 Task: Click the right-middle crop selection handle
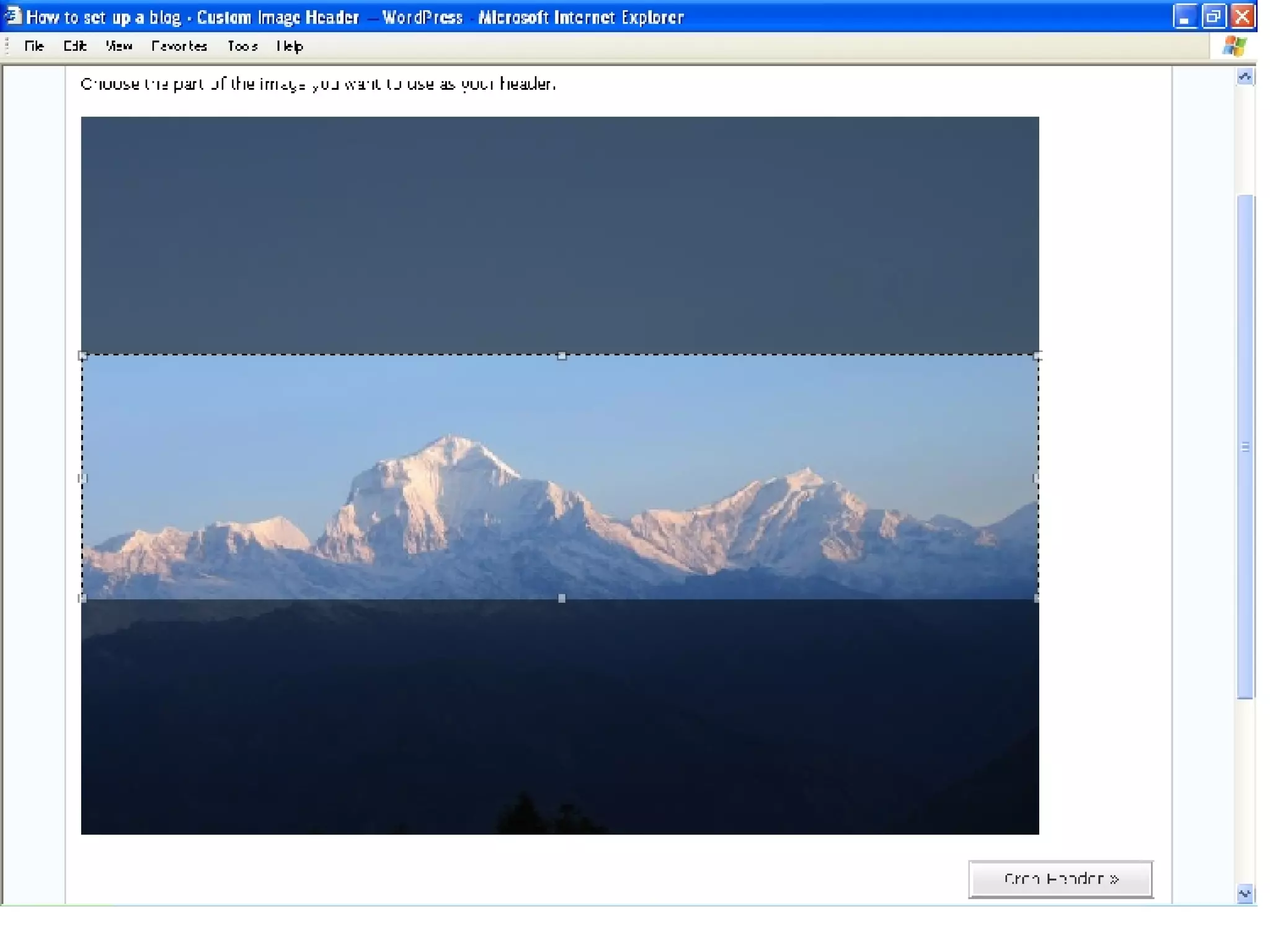tap(1036, 478)
